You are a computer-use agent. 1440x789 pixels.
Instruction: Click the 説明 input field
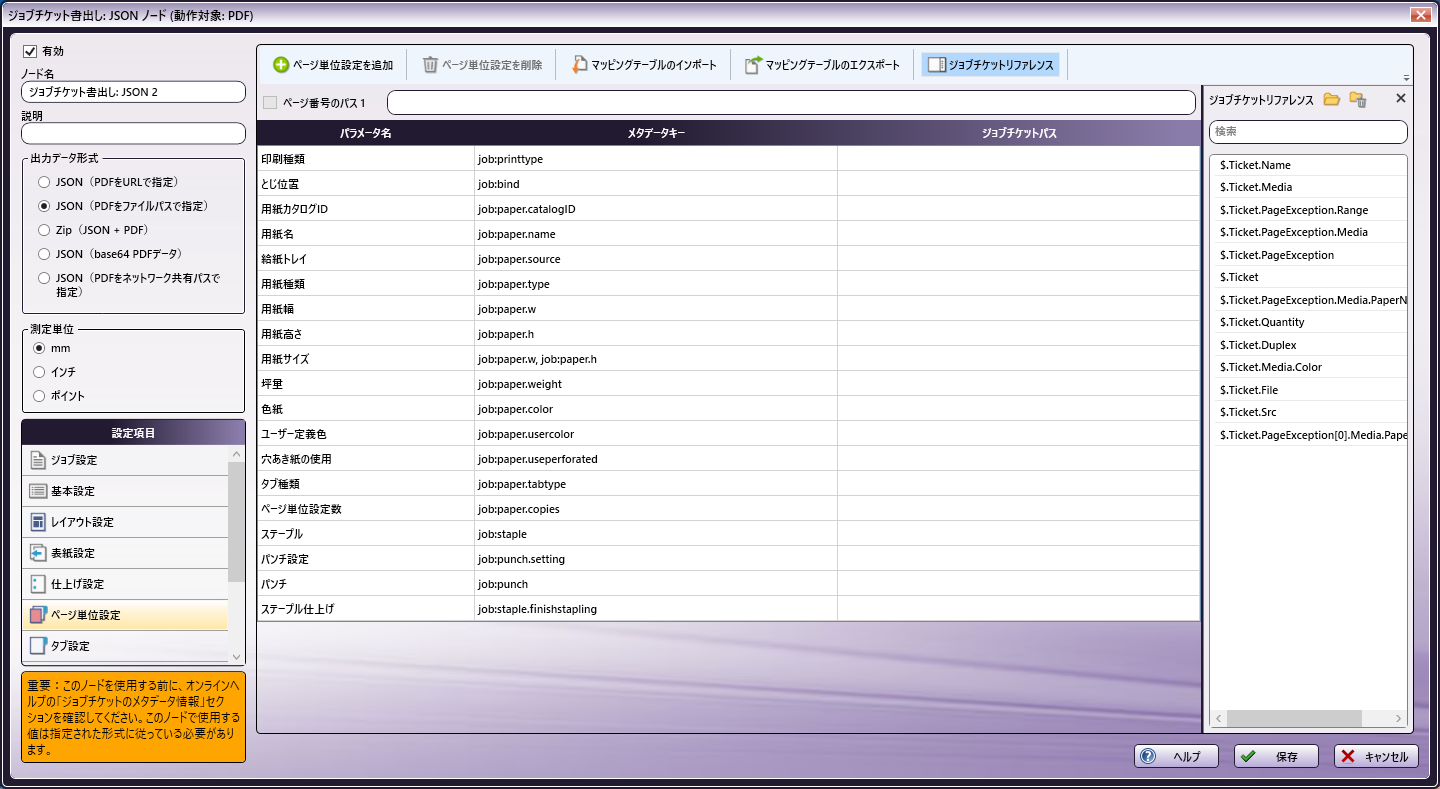coord(133,133)
